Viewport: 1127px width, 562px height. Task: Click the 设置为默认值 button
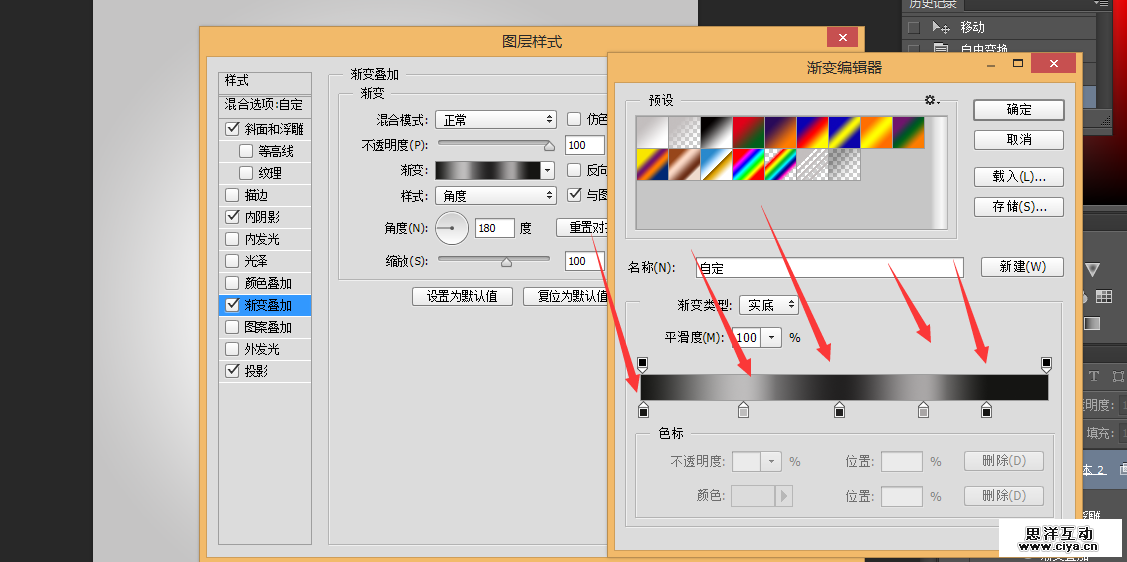coord(462,296)
